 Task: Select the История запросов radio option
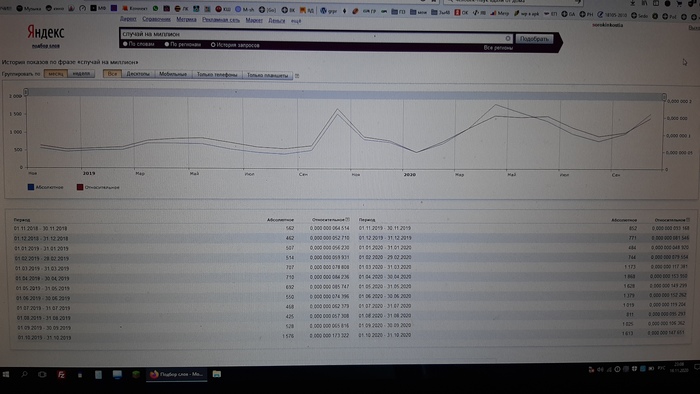click(x=235, y=45)
